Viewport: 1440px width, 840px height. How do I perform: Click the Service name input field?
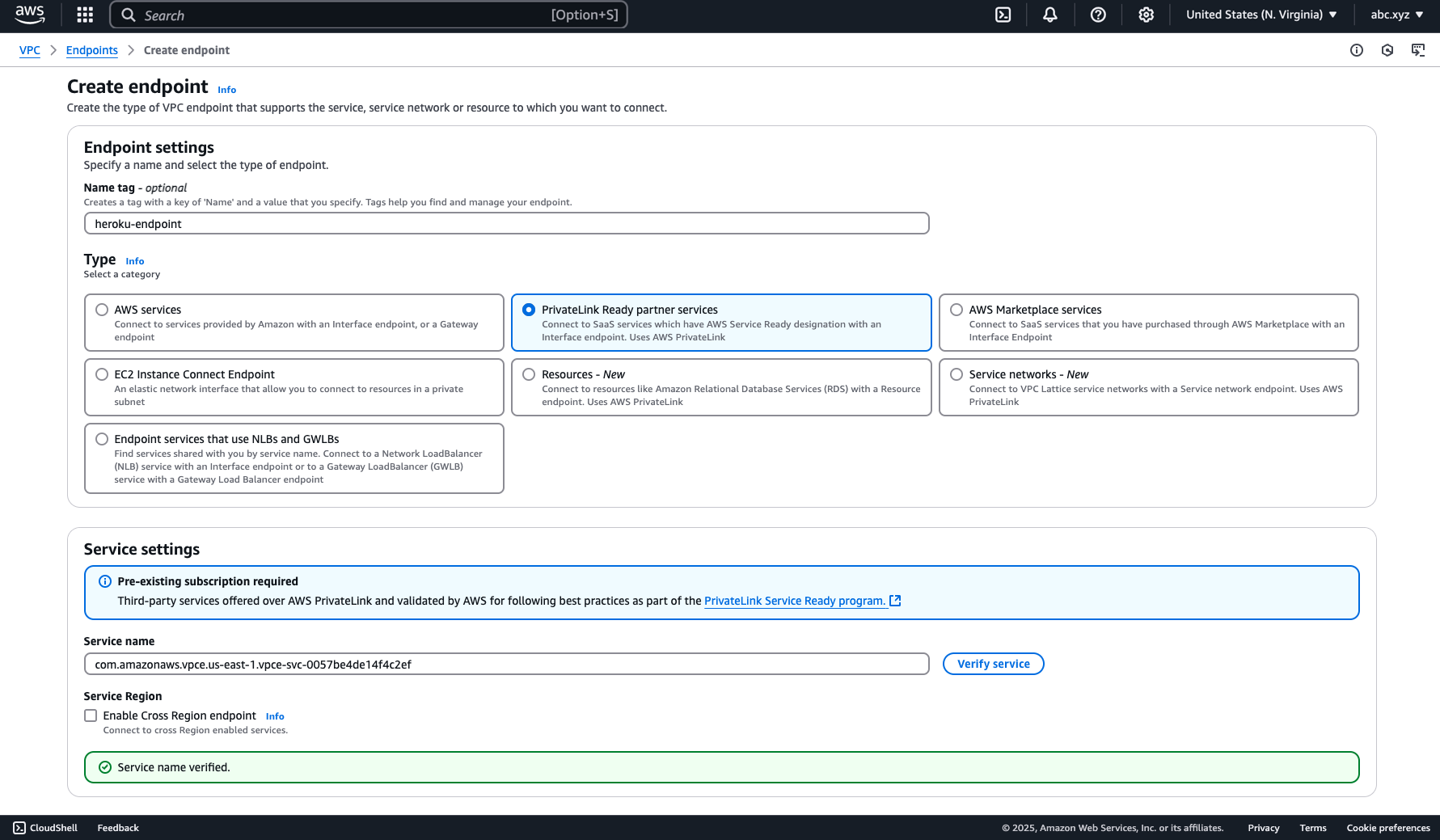coord(506,665)
